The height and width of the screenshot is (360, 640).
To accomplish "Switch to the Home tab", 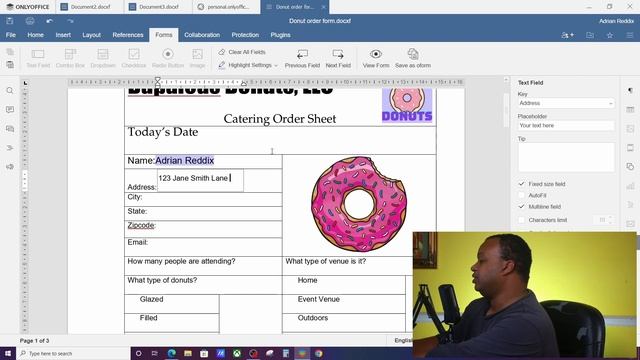I will coord(36,35).
